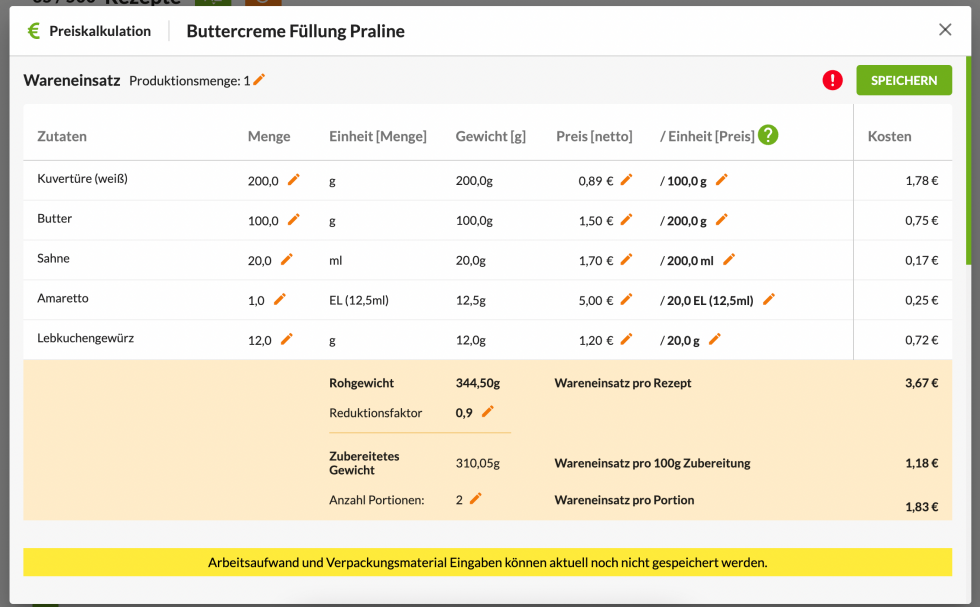Edit Lebkuchengewürz Menge pencil icon
The image size is (980, 607).
point(286,340)
